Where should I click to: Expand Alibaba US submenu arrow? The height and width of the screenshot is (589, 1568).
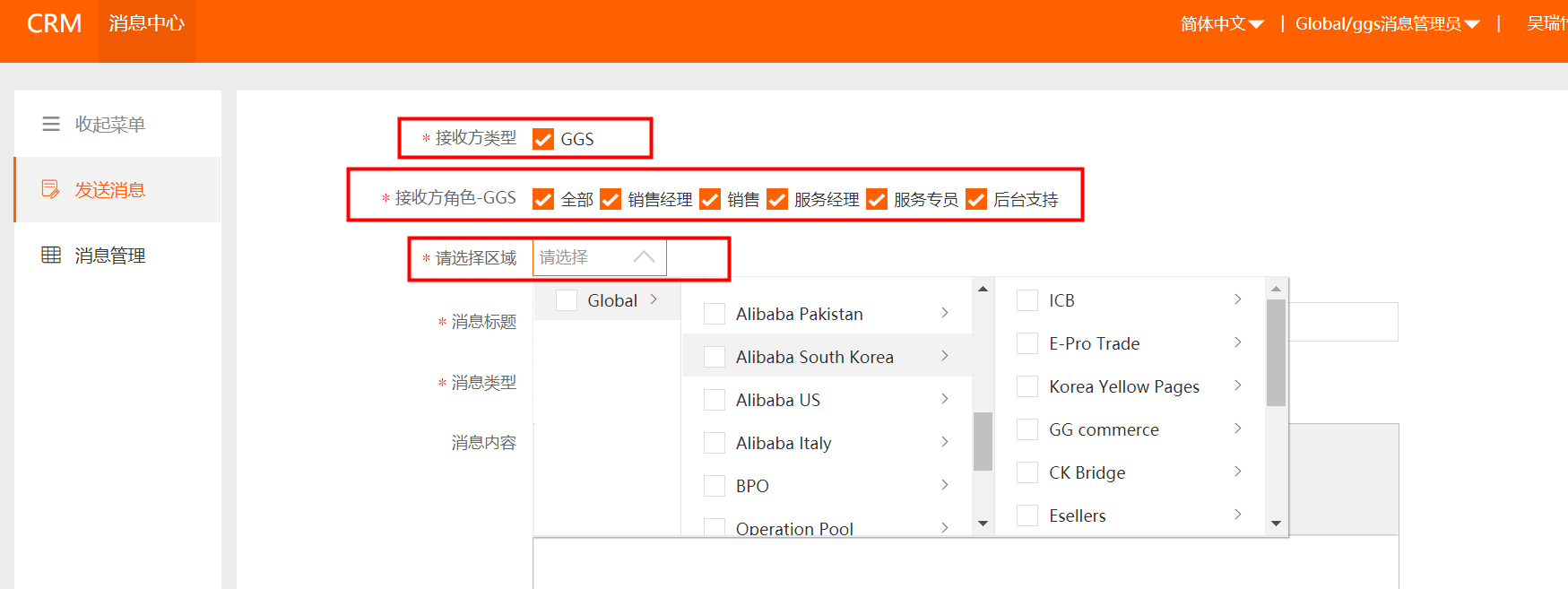(945, 399)
